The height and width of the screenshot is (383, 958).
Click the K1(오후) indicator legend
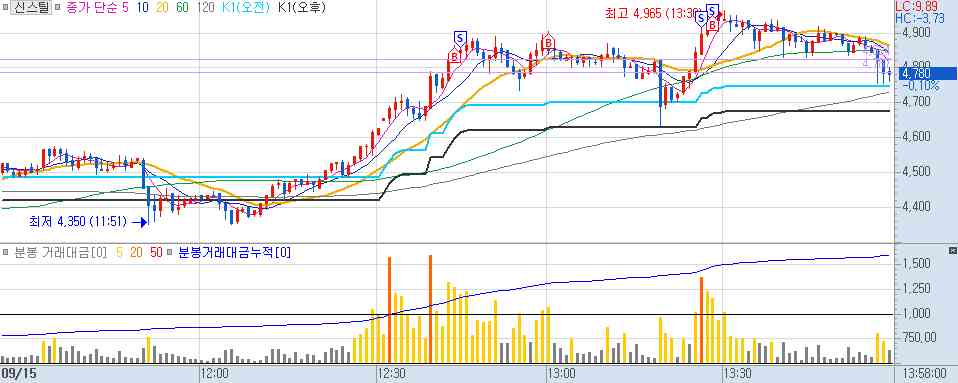tap(302, 8)
